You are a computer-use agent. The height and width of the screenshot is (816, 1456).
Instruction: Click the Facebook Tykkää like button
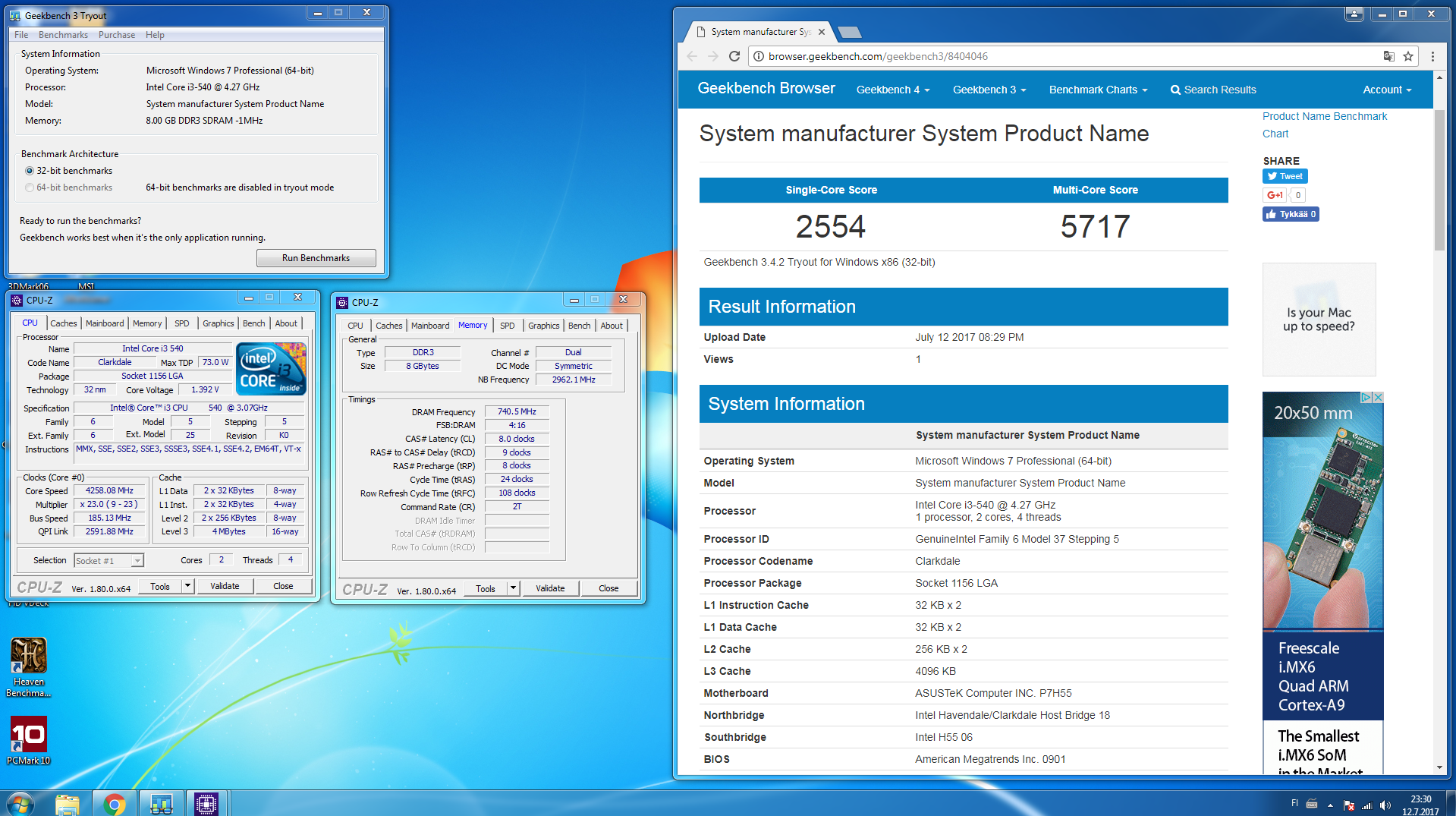pos(1291,214)
